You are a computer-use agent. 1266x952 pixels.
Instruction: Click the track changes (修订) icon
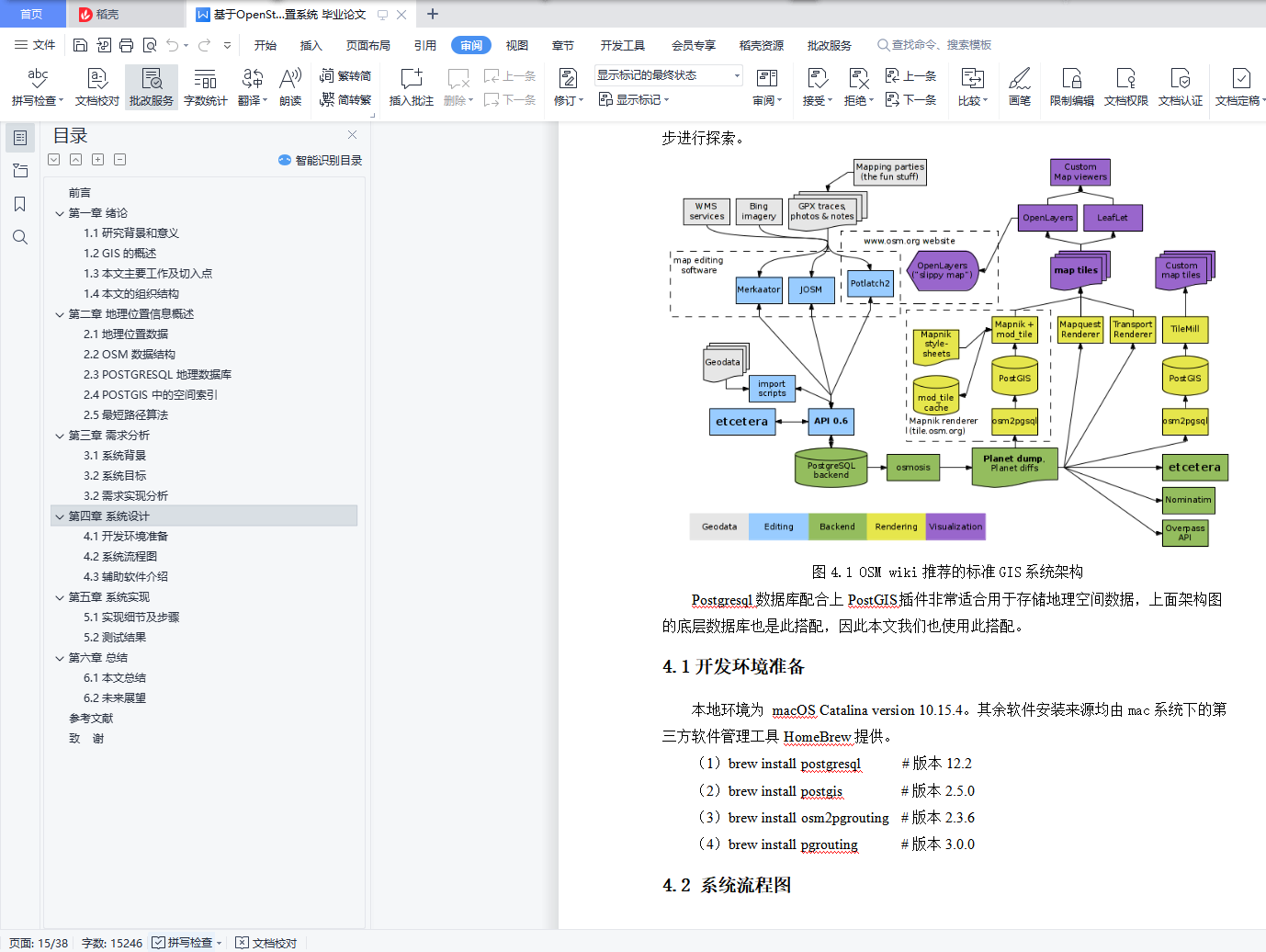(x=569, y=79)
